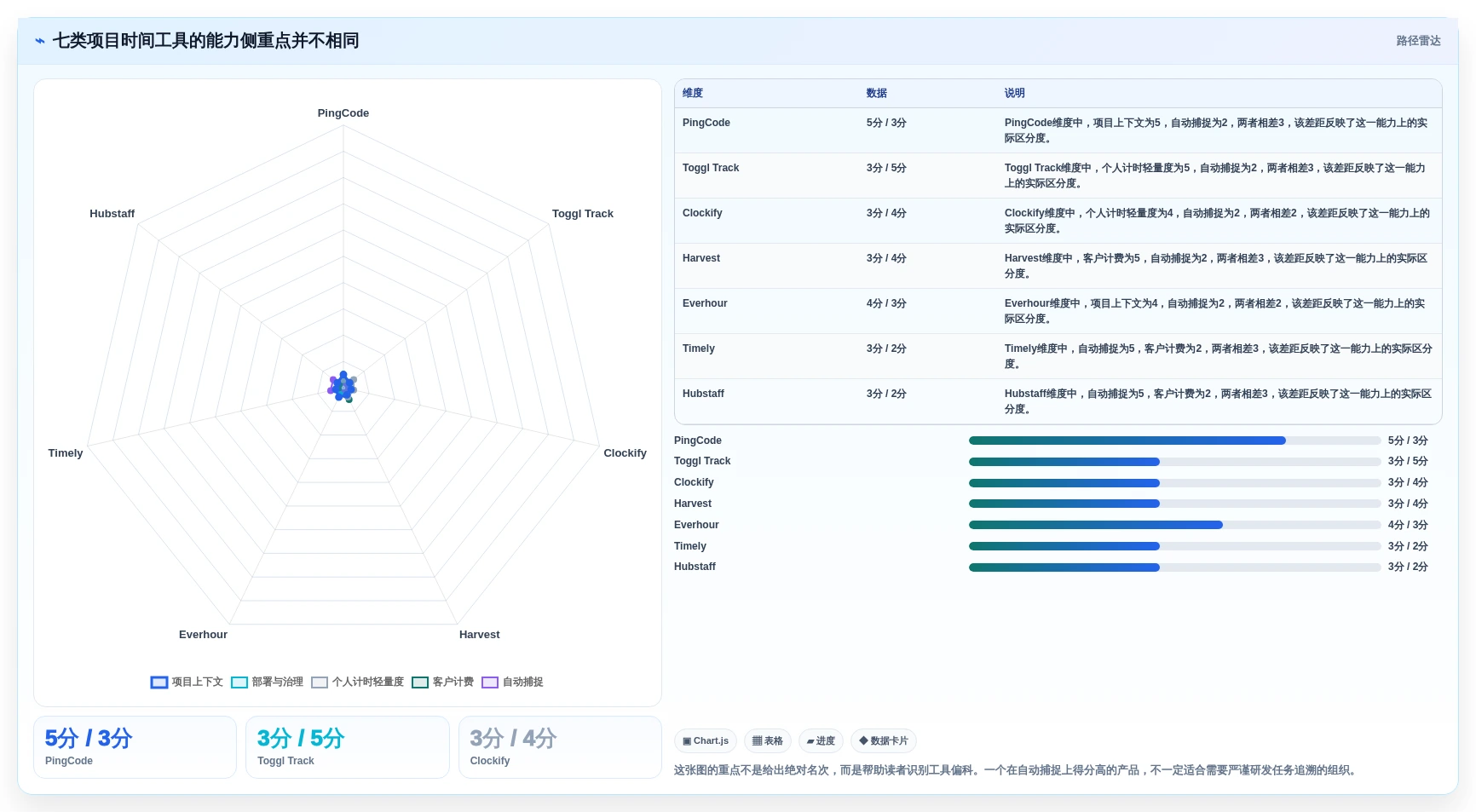Select the Harvest table row name
This screenshot has width=1476, height=812.
(x=701, y=258)
